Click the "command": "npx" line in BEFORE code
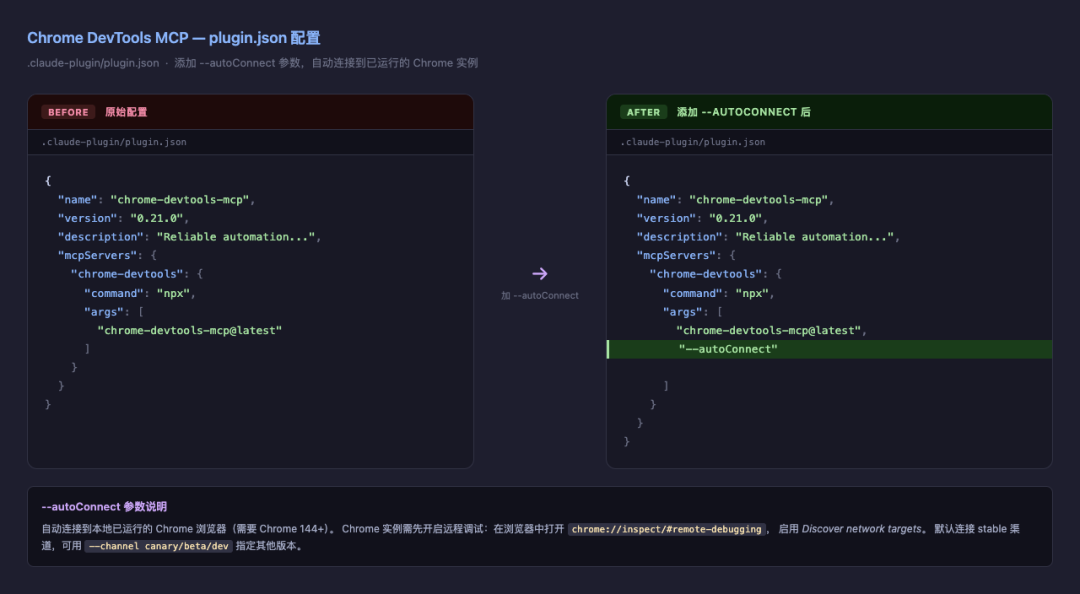 coord(141,294)
